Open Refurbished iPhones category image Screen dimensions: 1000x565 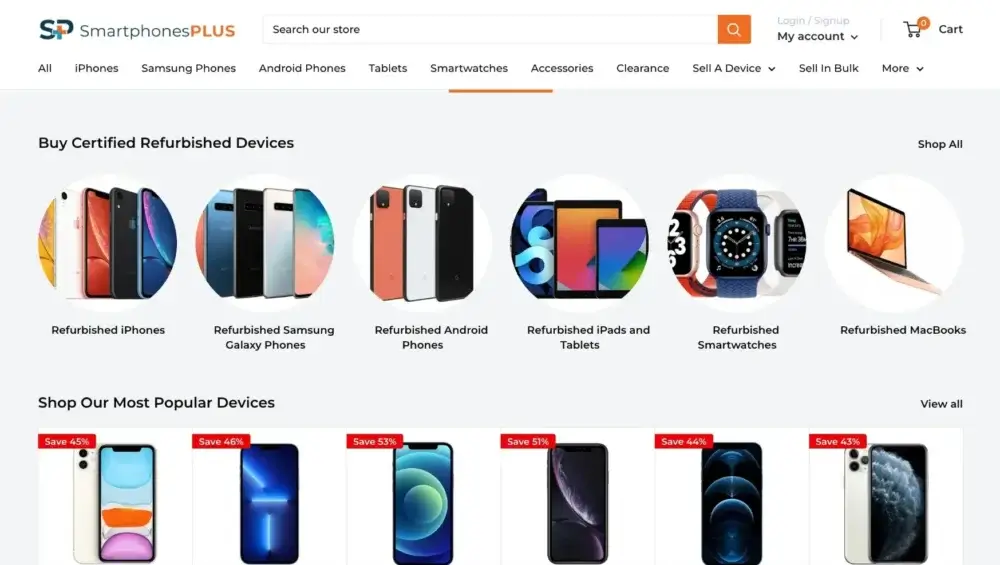pos(108,243)
